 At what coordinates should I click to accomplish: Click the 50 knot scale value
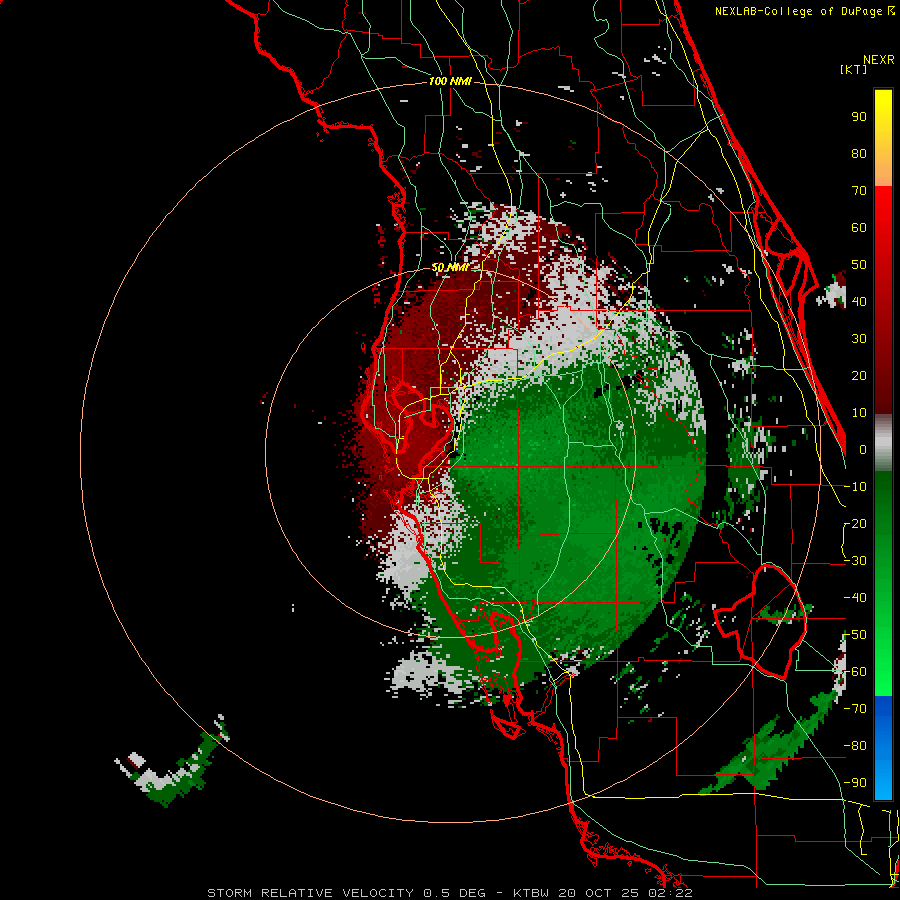(x=859, y=265)
